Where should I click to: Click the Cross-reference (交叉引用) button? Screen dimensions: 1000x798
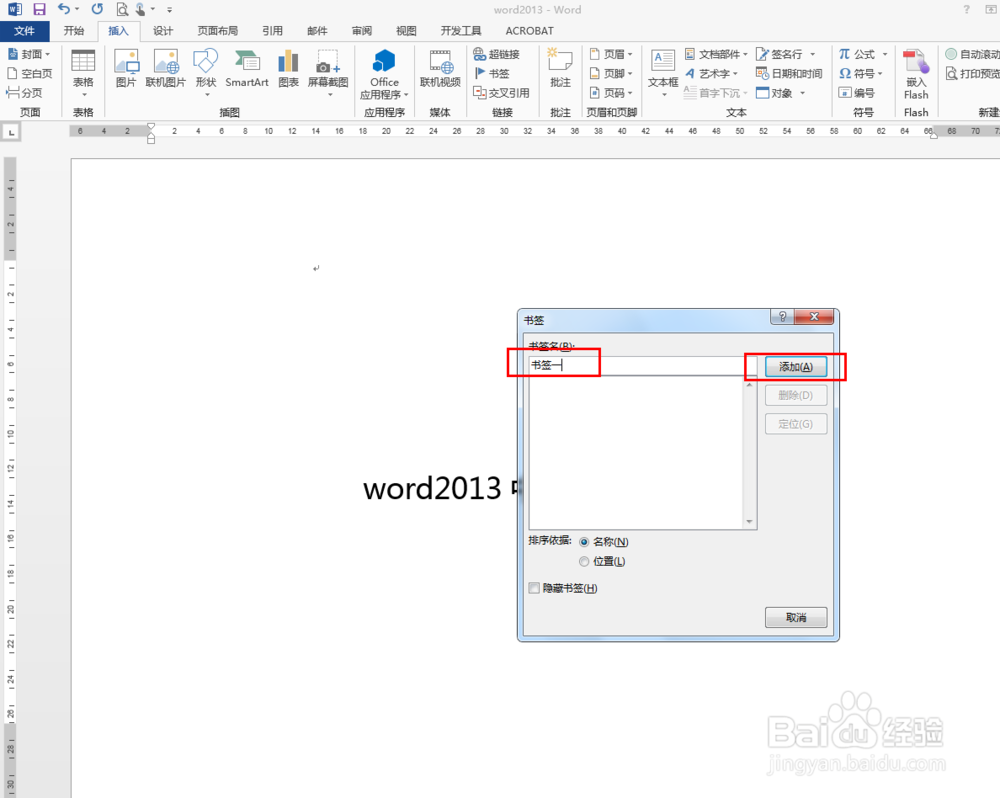[501, 92]
